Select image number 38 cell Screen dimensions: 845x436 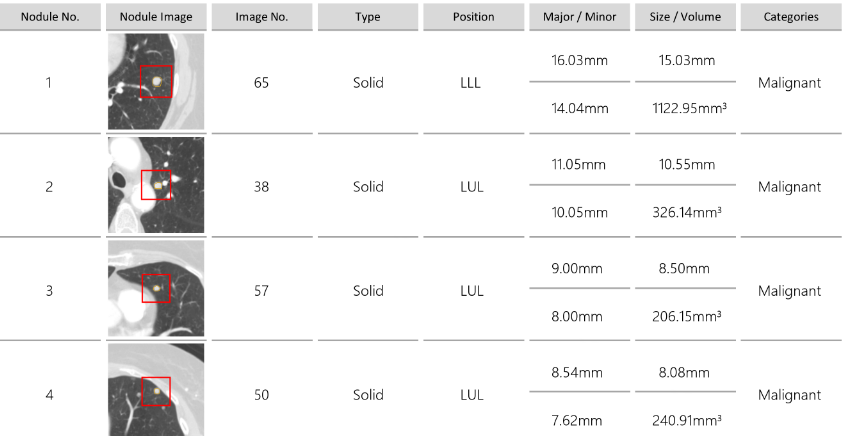261,187
